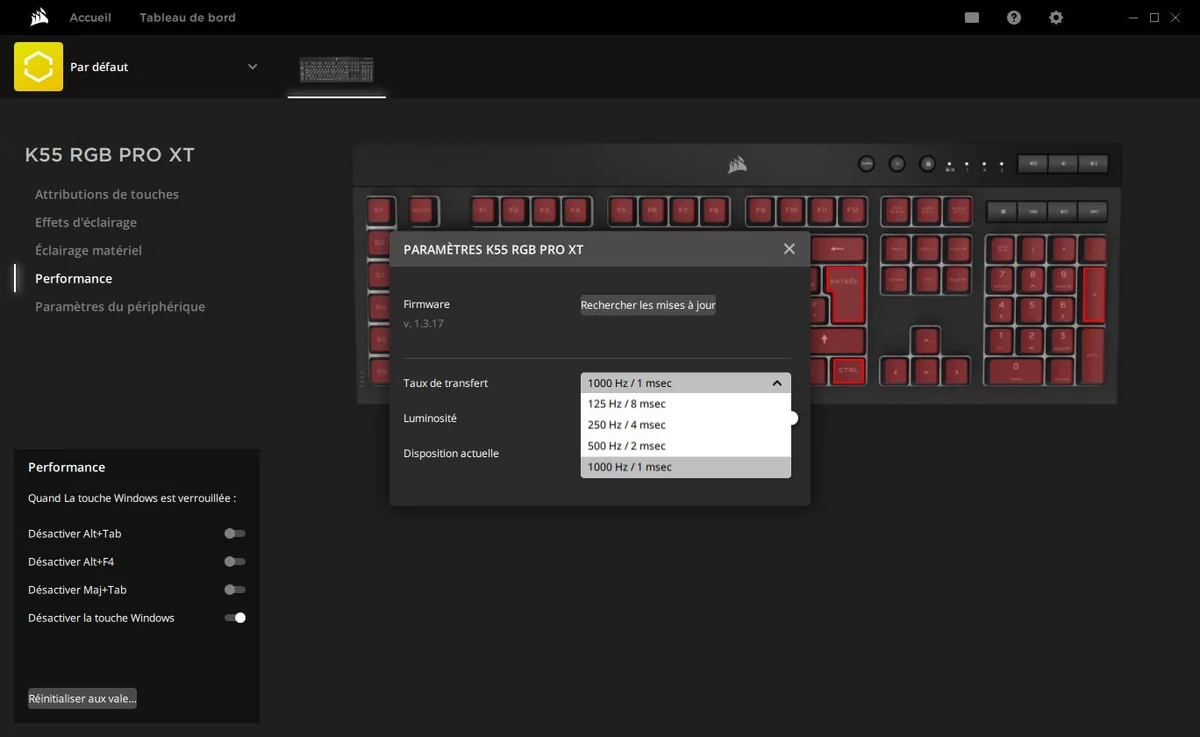The width and height of the screenshot is (1200, 737).
Task: Select the K55 keyboard device thumbnail
Action: click(337, 70)
